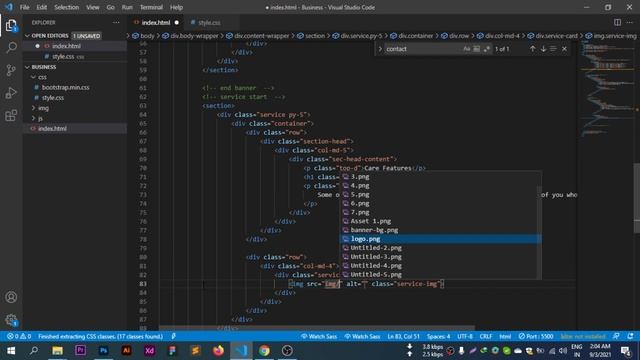The image size is (640, 360).
Task: Split the editor to the right
Action: pos(617,22)
